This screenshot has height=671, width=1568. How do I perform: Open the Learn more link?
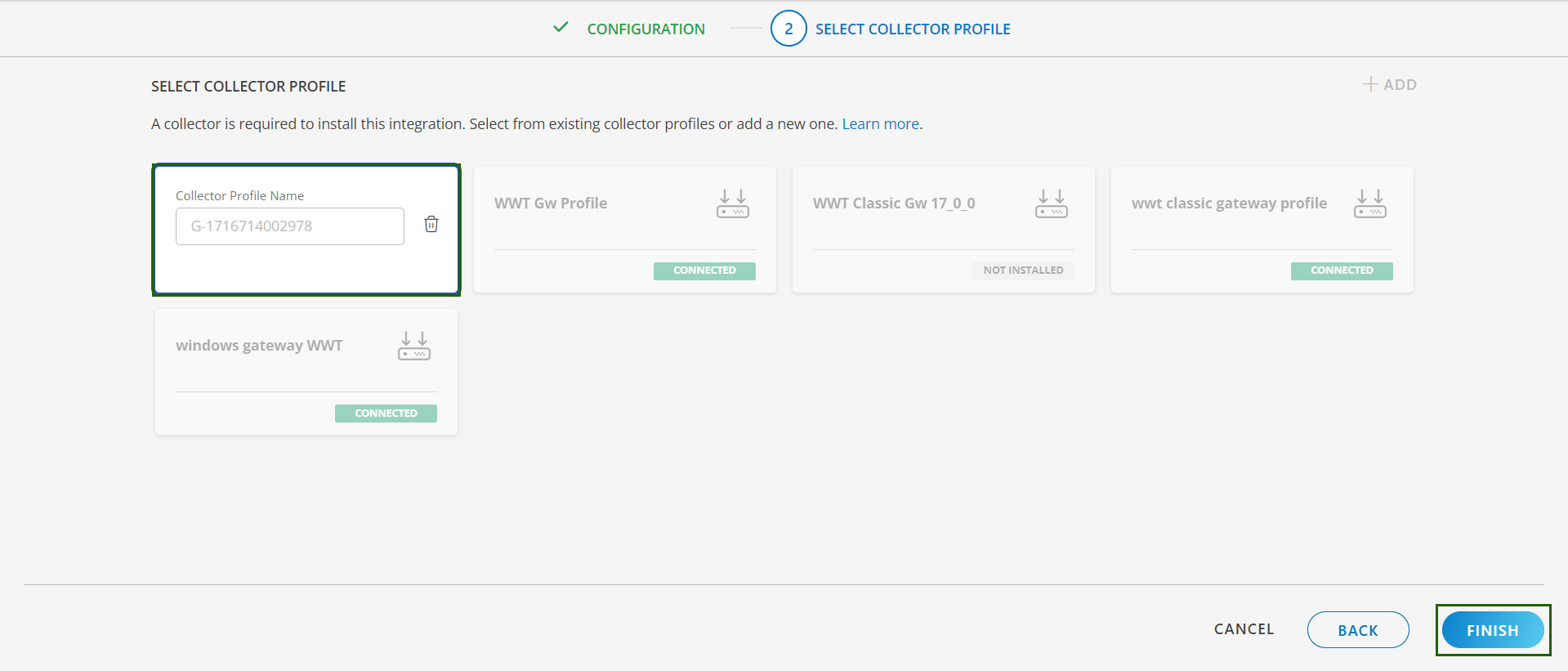point(880,124)
